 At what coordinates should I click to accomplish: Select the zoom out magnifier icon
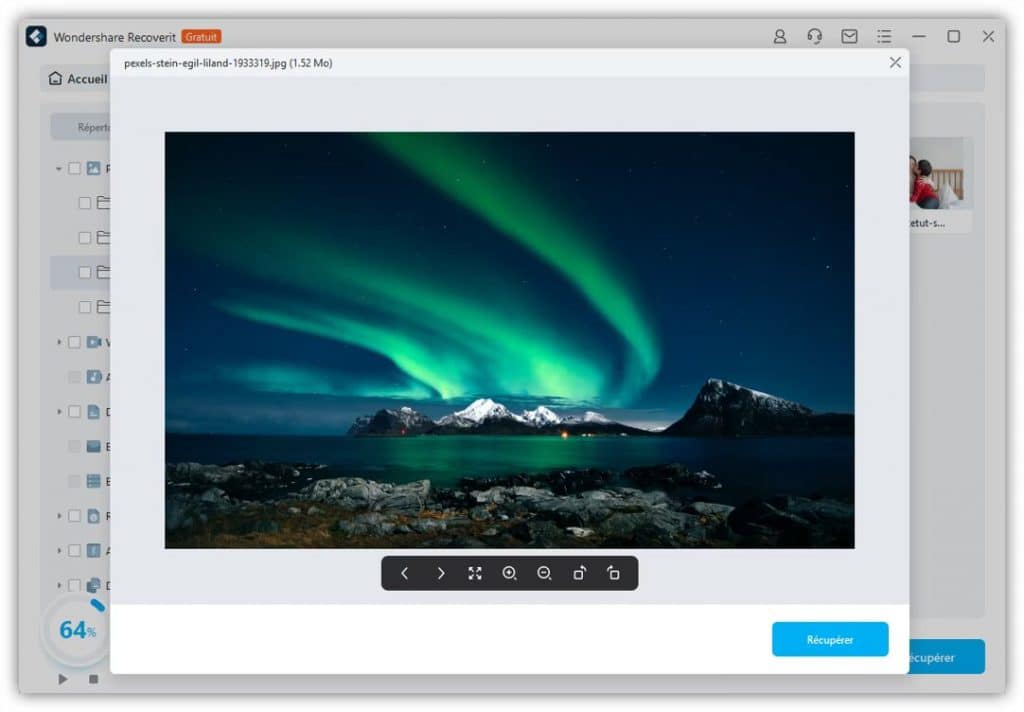click(545, 573)
